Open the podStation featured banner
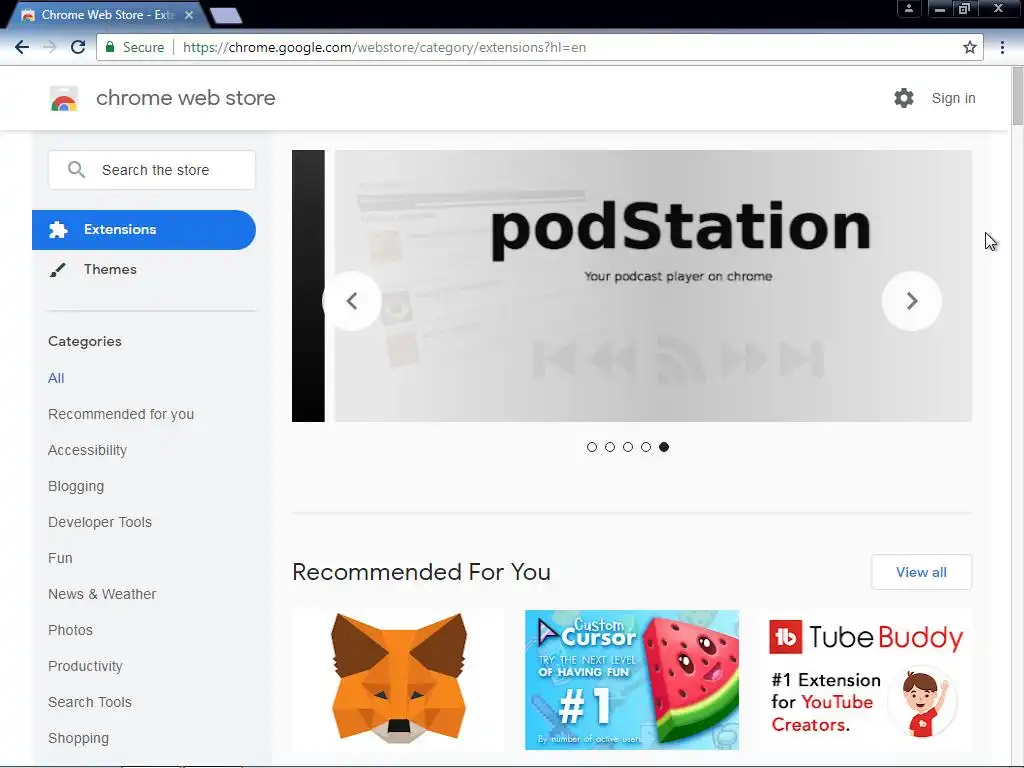This screenshot has height=768, width=1024. [653, 286]
